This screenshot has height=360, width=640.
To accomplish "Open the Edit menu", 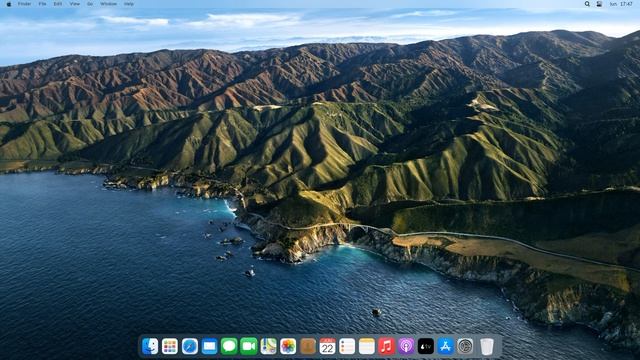I will [x=58, y=4].
